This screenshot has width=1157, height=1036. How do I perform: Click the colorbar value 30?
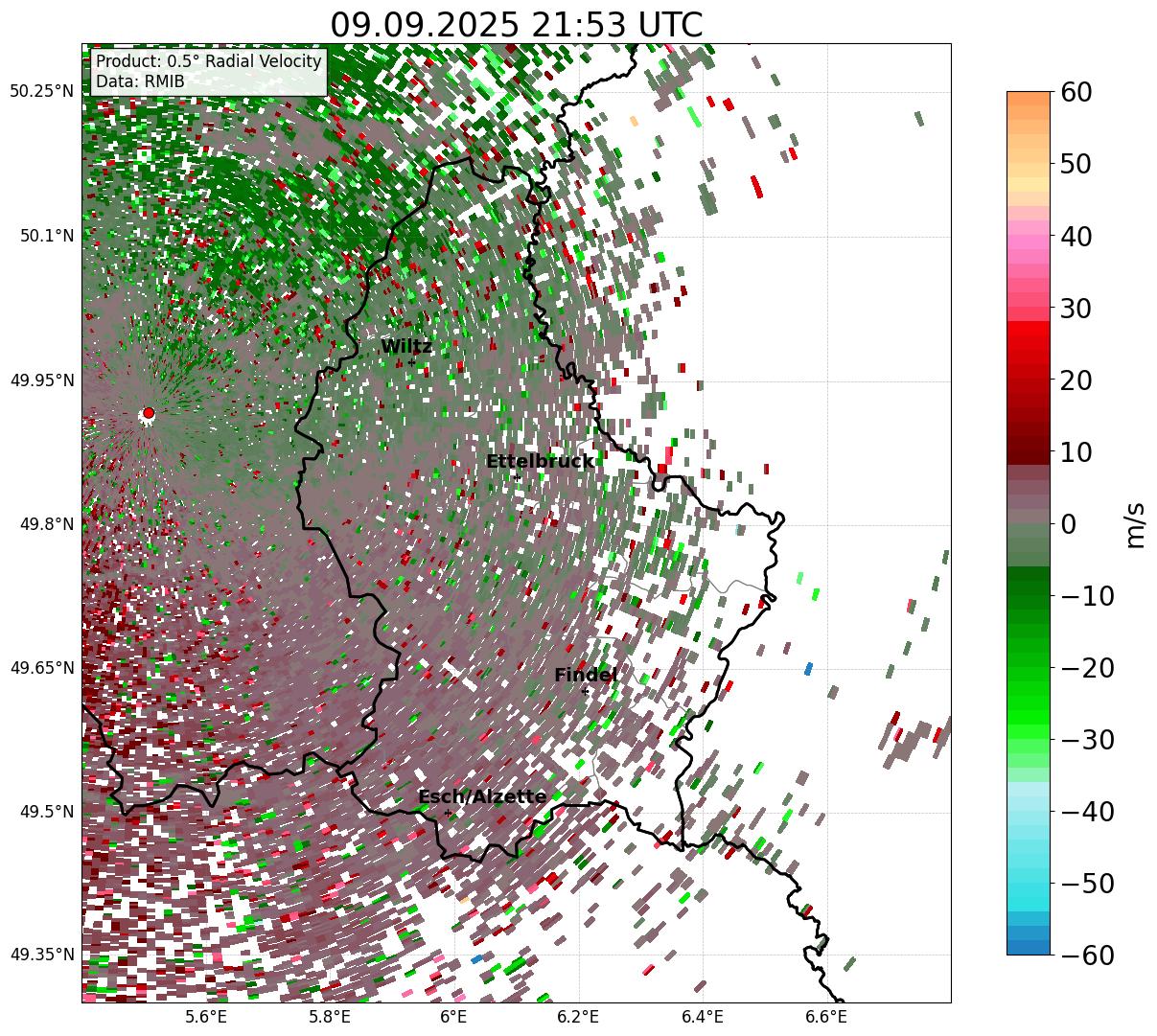pyautogui.click(x=1076, y=309)
